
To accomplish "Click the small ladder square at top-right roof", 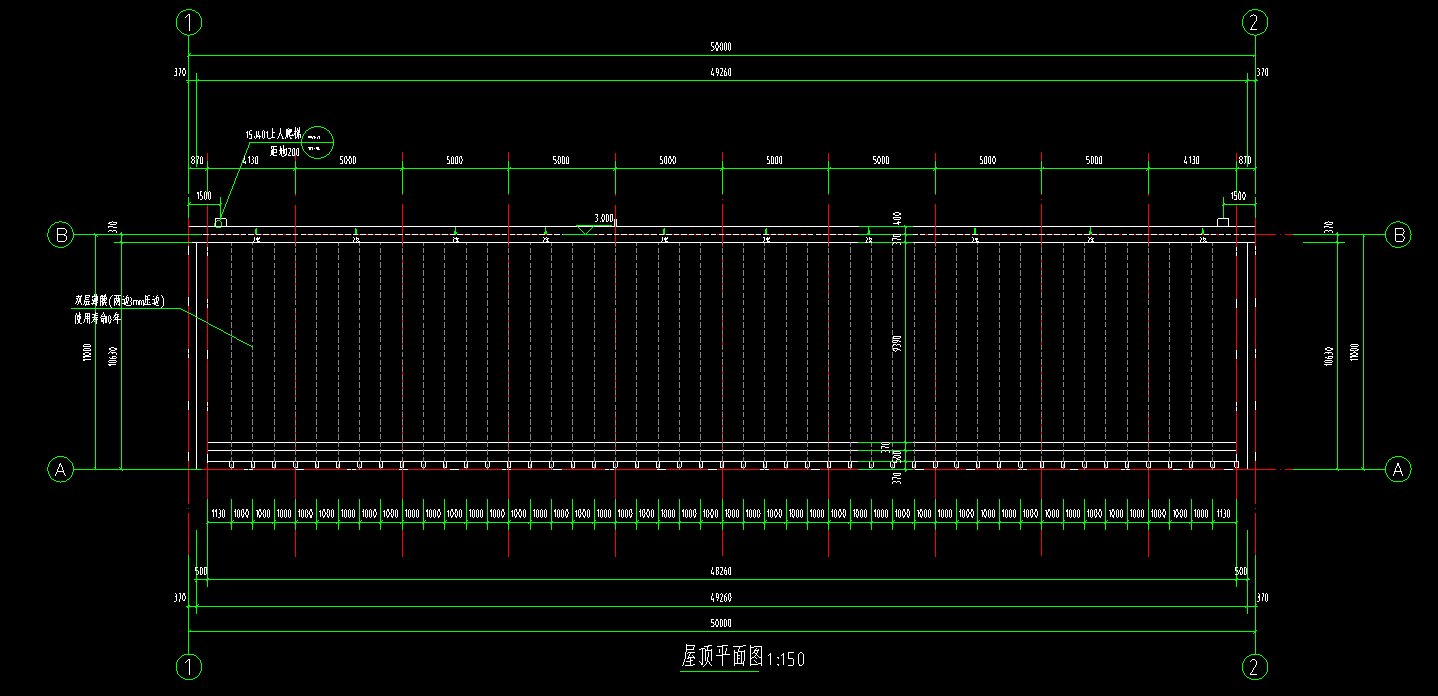I will [1222, 222].
